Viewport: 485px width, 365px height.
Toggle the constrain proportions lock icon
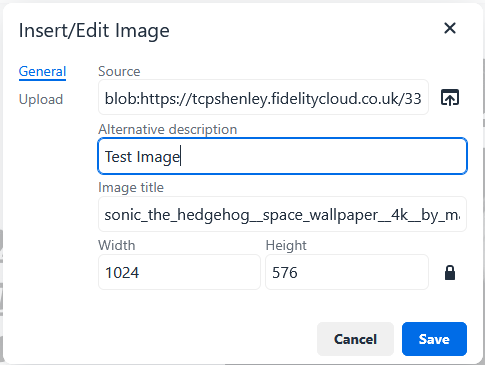pyautogui.click(x=450, y=272)
